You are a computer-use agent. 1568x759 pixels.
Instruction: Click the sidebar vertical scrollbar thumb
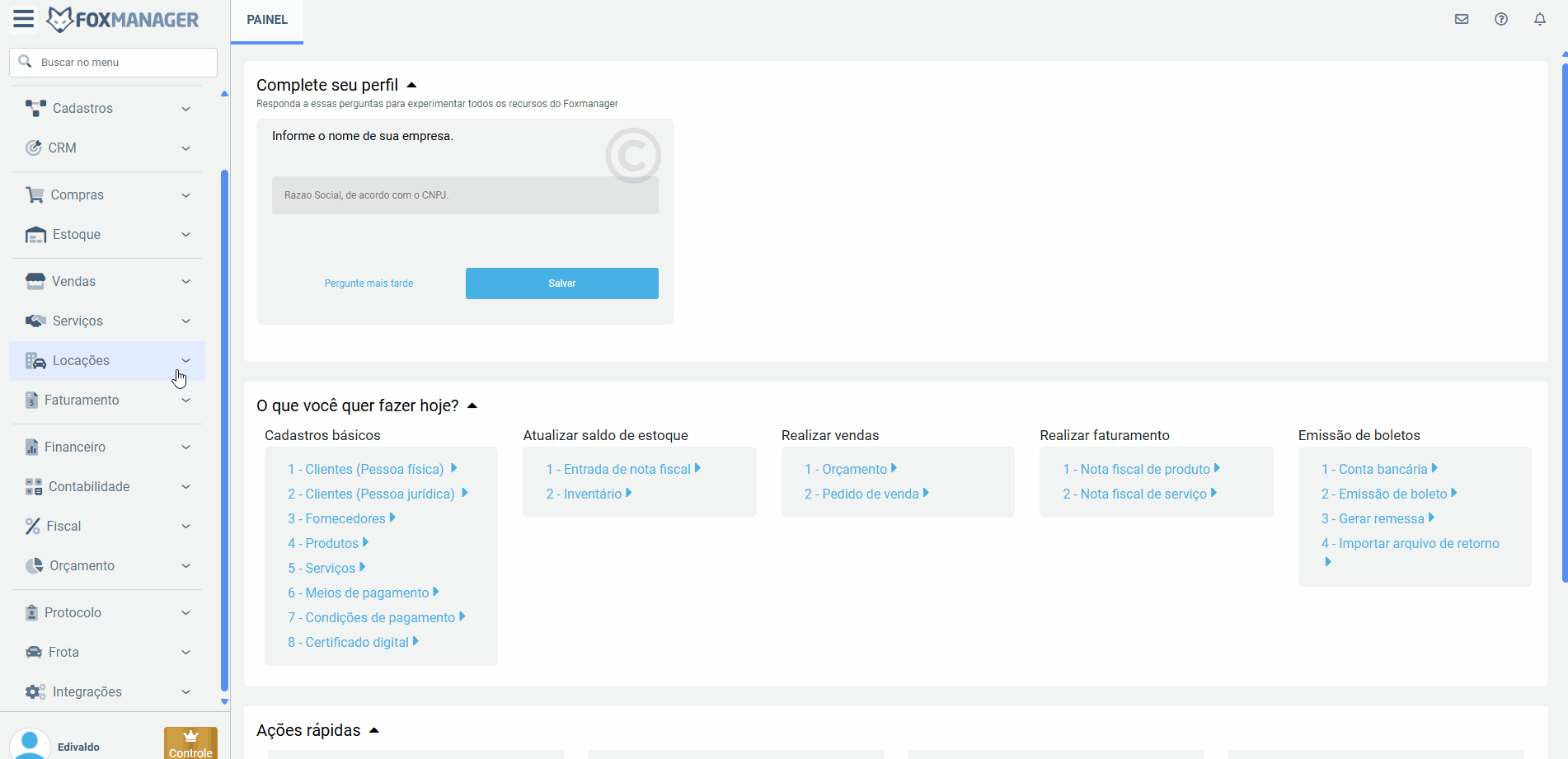pos(224,430)
